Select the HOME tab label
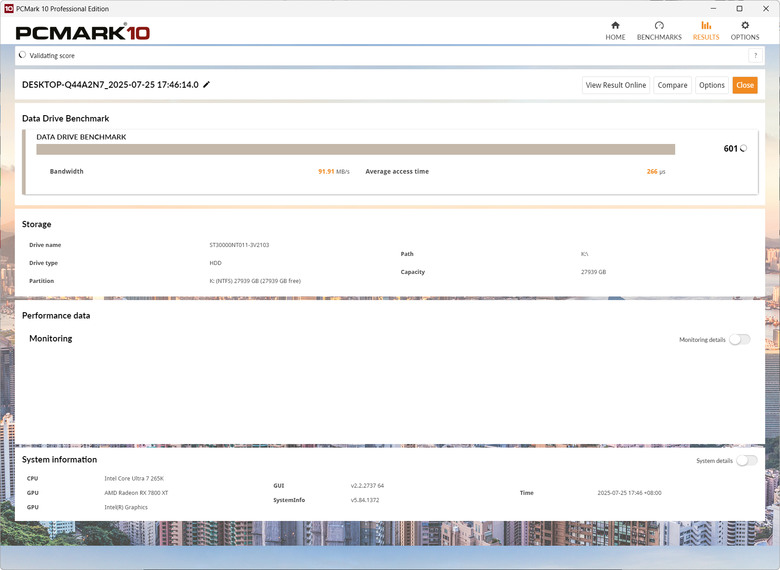Viewport: 780px width, 570px height. click(615, 37)
